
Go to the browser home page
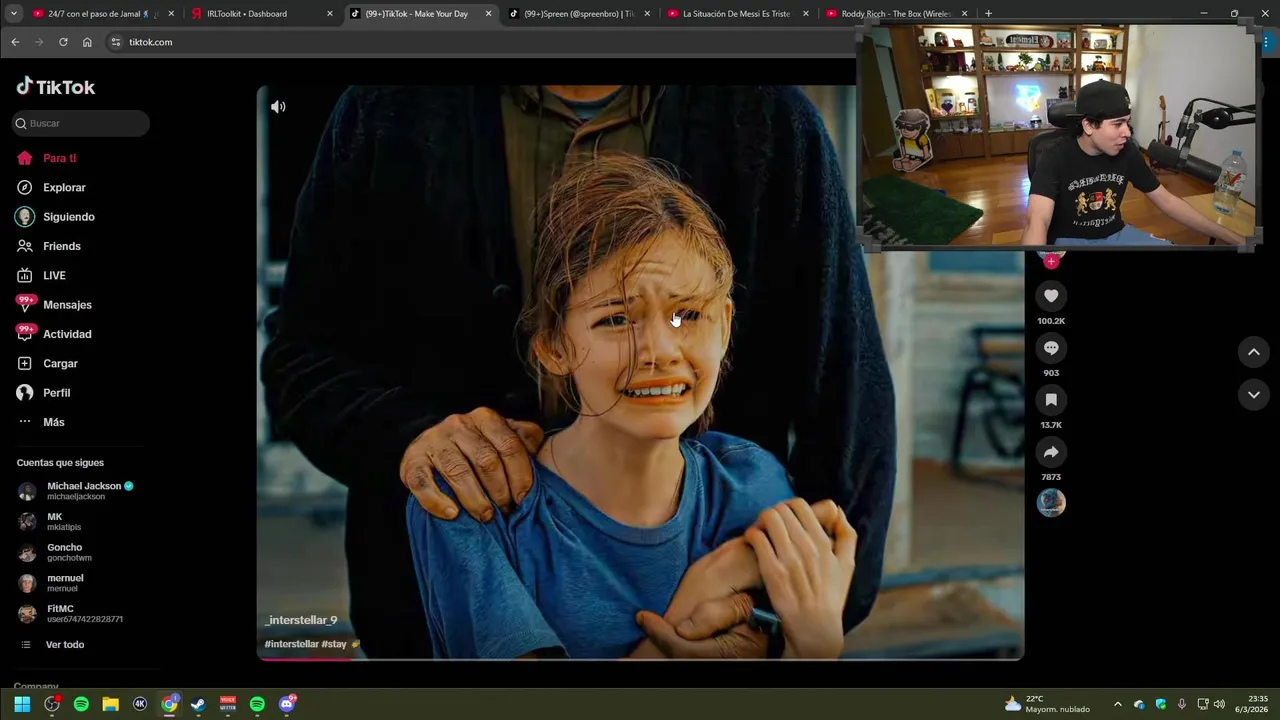[x=87, y=42]
